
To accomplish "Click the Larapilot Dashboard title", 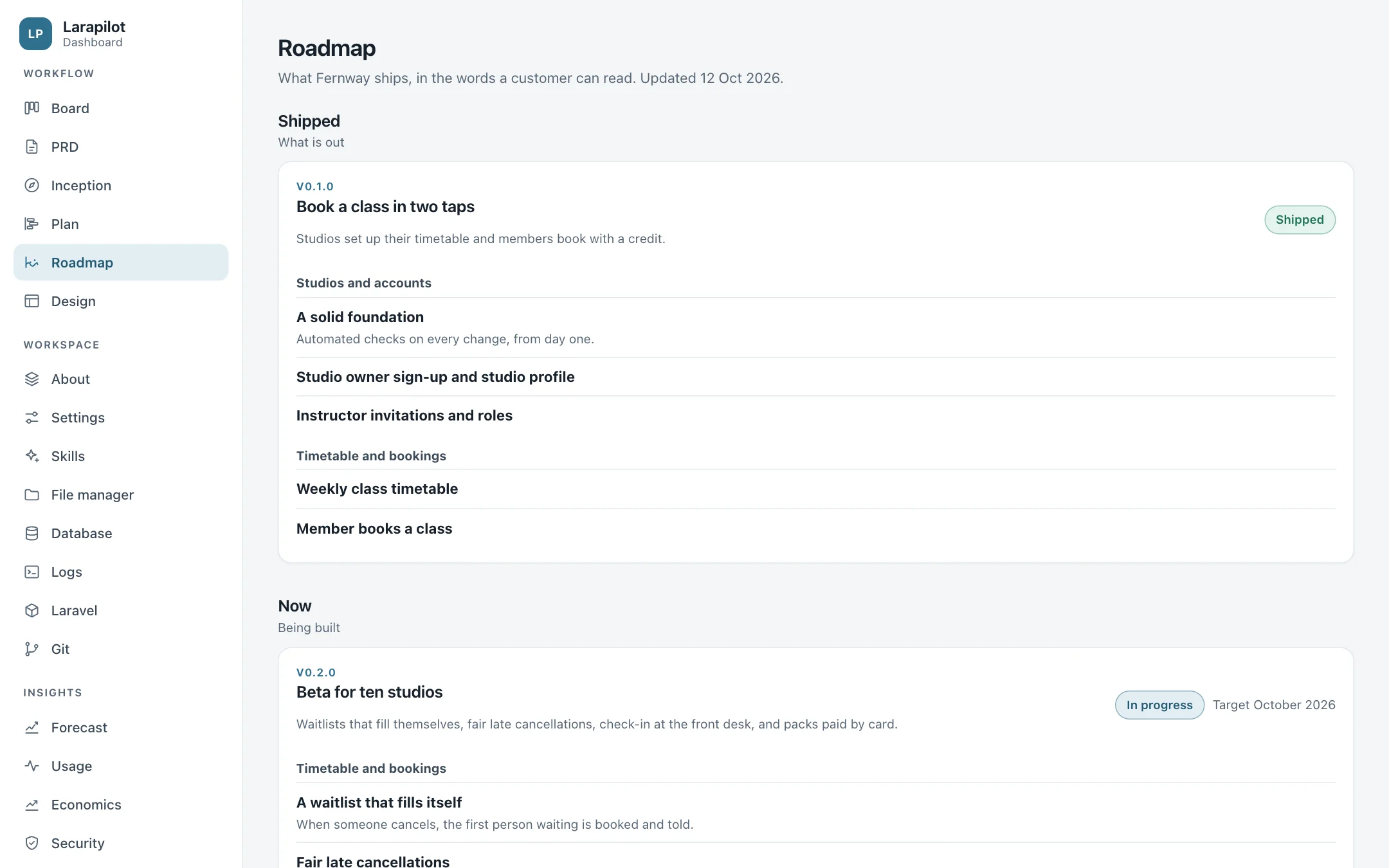I will tap(94, 33).
